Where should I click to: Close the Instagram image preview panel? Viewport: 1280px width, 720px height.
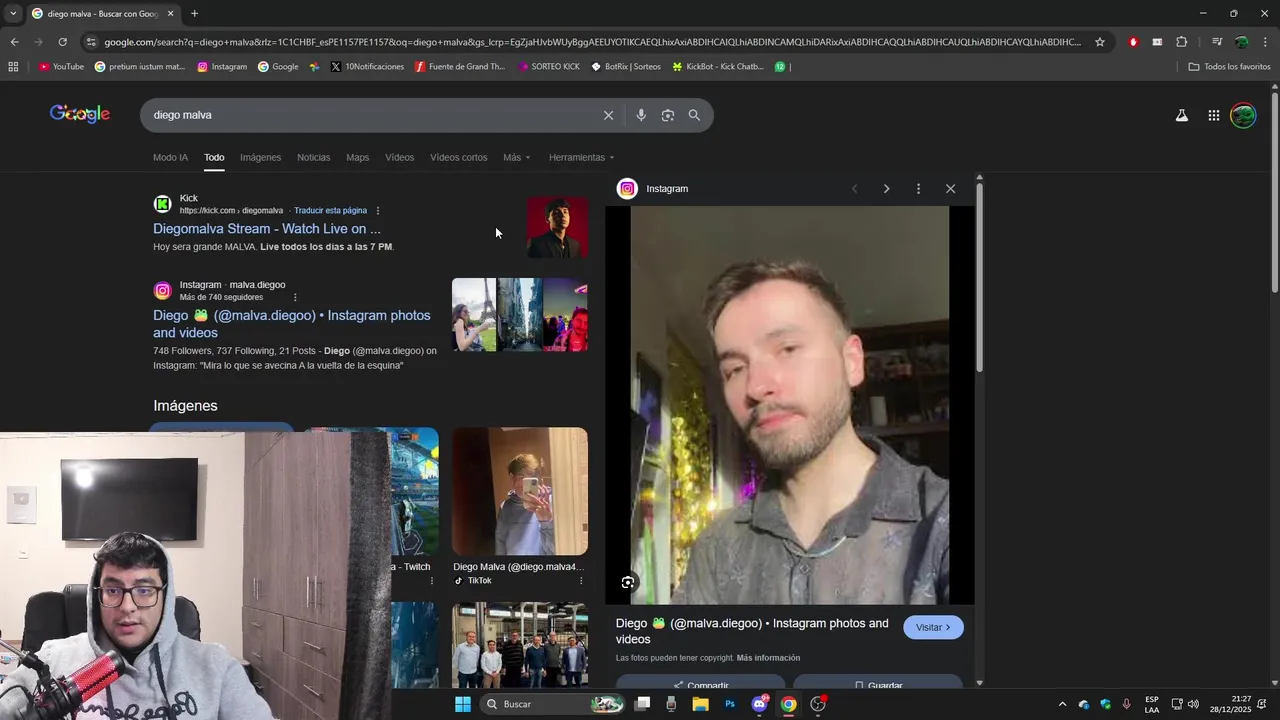coord(950,189)
